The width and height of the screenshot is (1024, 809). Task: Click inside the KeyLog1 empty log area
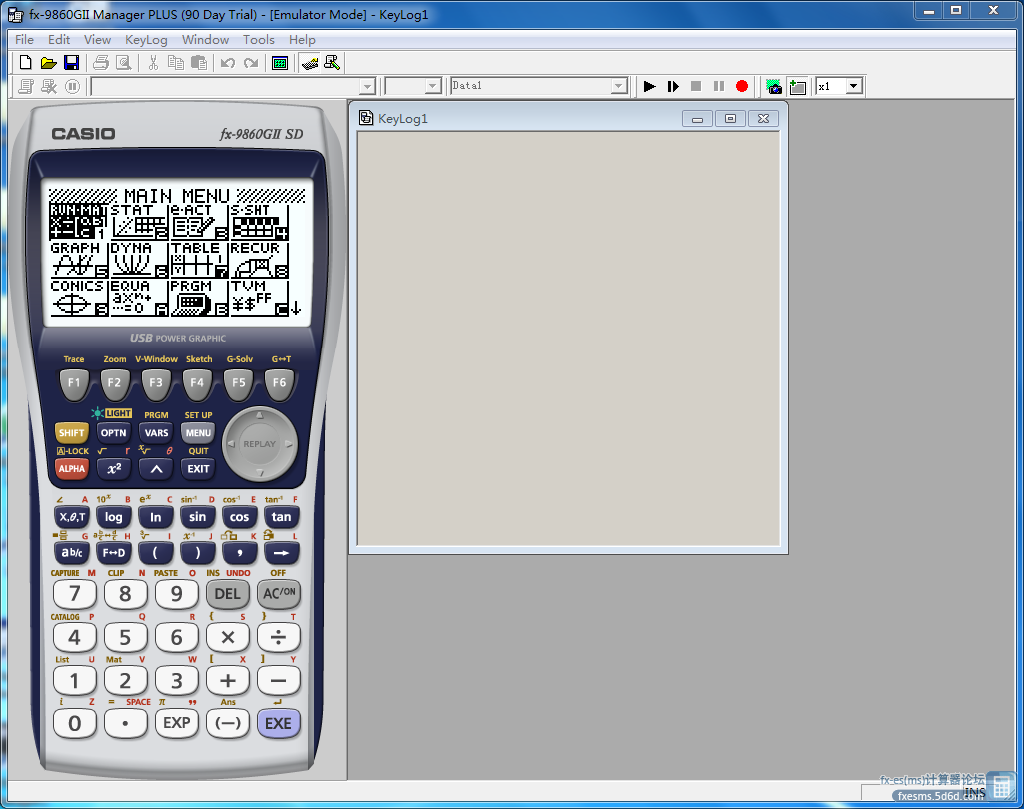pos(568,338)
